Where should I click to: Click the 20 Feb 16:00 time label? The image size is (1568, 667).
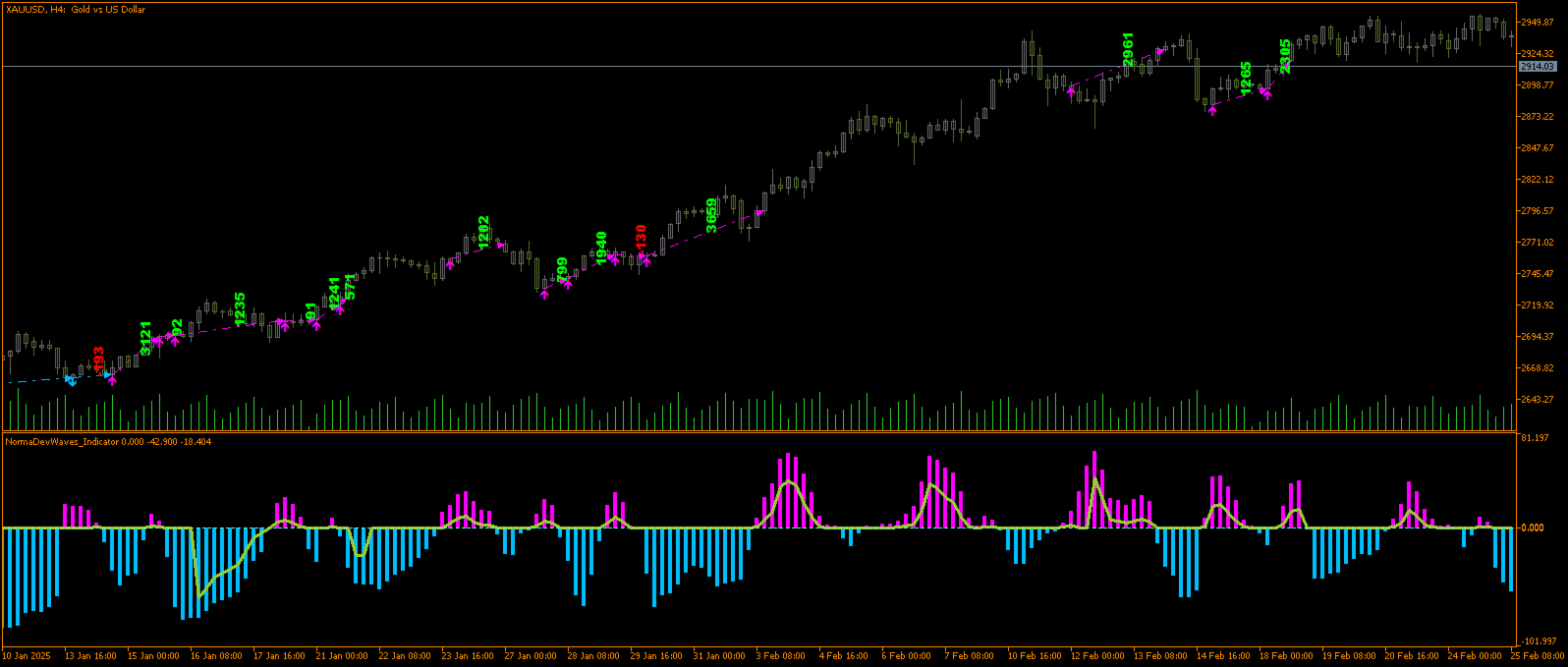pyautogui.click(x=1412, y=655)
